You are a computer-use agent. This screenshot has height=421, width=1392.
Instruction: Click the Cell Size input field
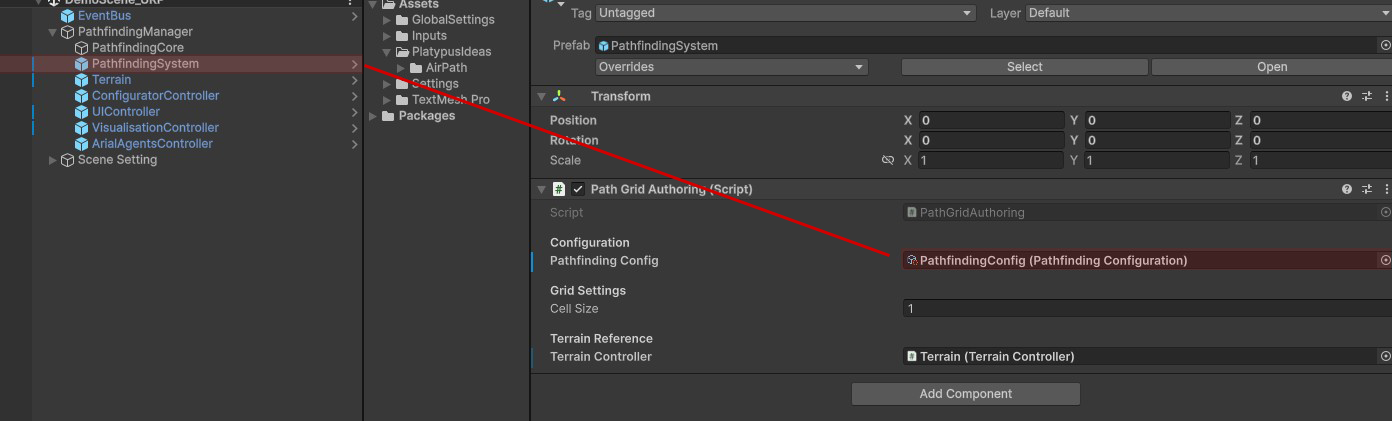click(x=1140, y=309)
